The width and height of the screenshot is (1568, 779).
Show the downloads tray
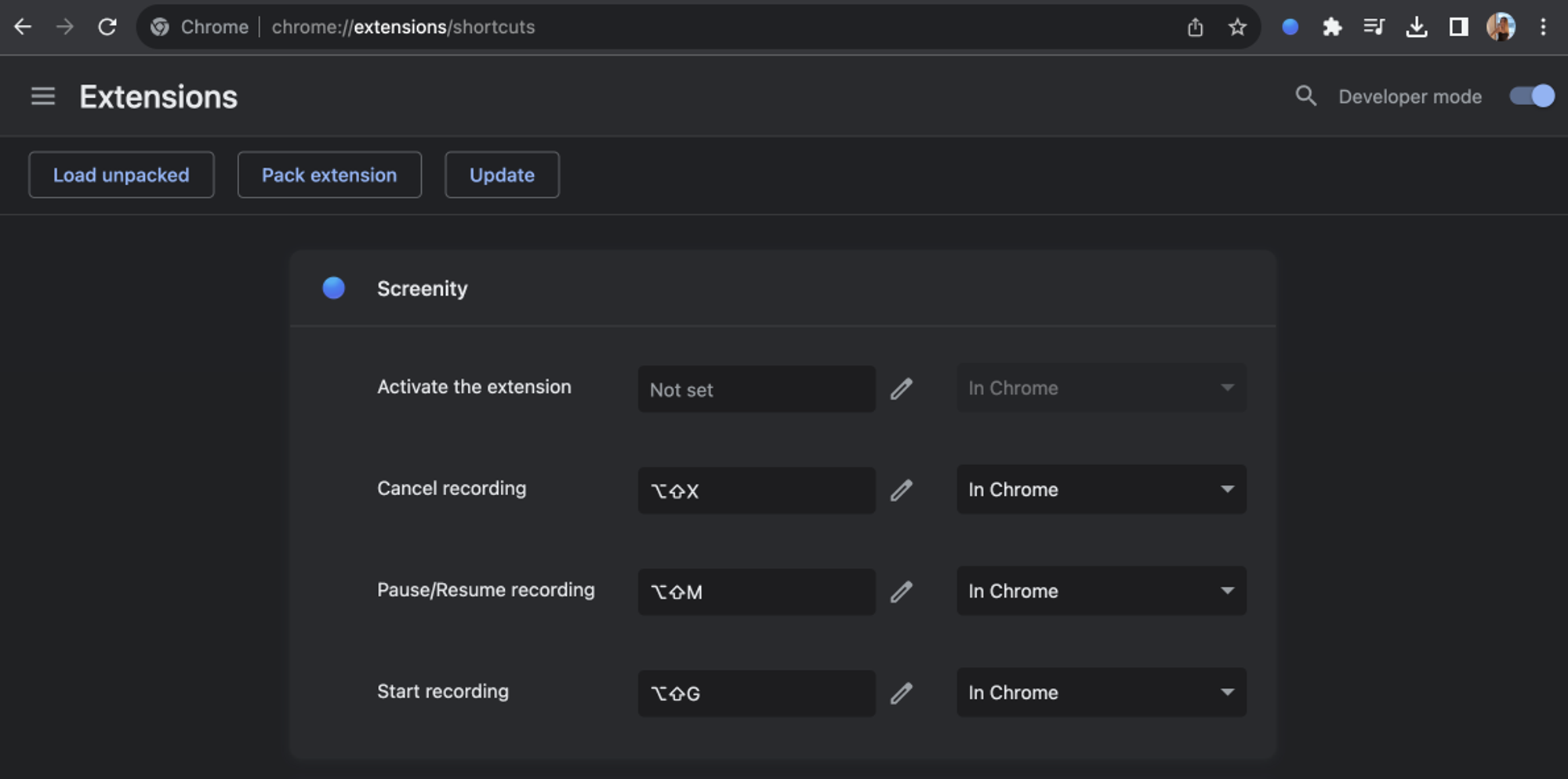point(1416,27)
